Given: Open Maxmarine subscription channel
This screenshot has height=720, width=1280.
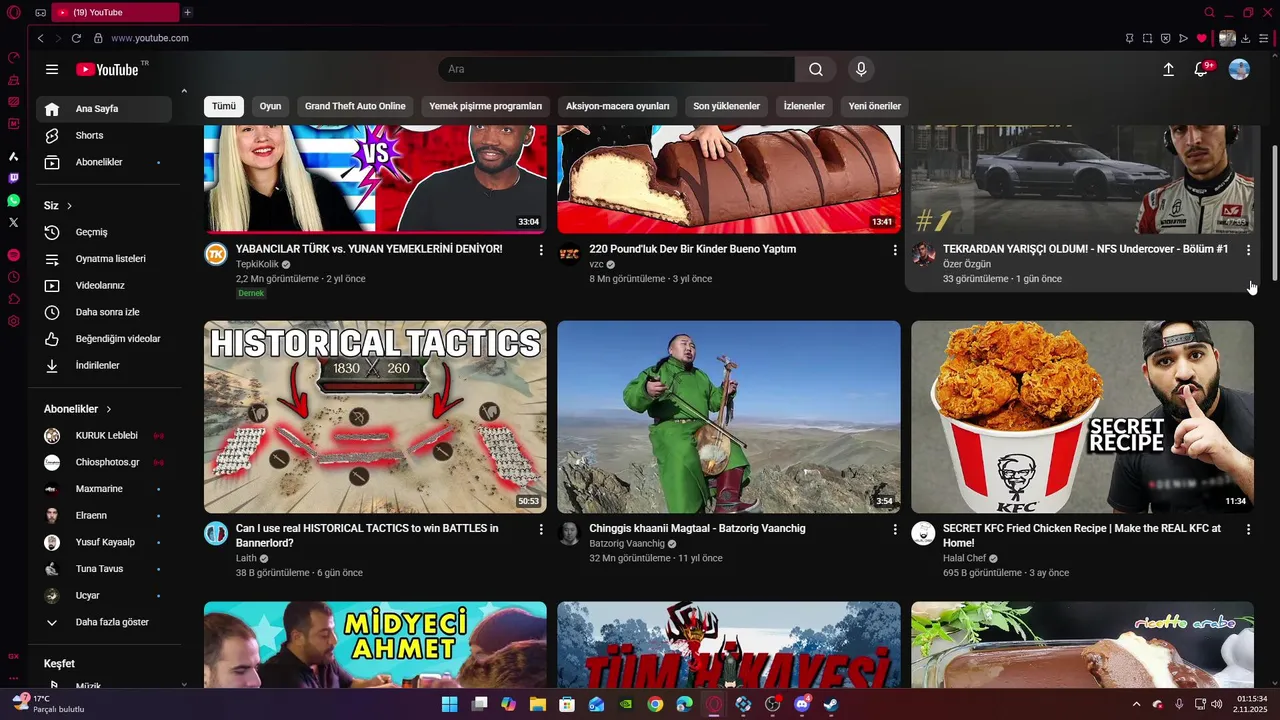Looking at the screenshot, I should [104, 489].
